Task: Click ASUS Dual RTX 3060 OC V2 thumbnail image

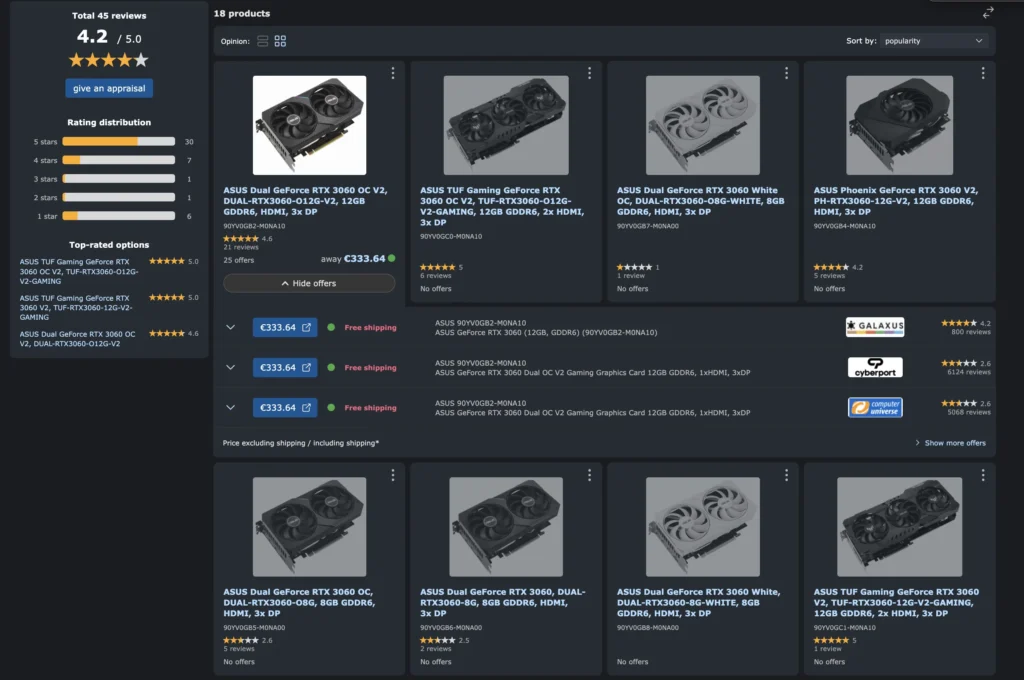Action: [x=309, y=125]
